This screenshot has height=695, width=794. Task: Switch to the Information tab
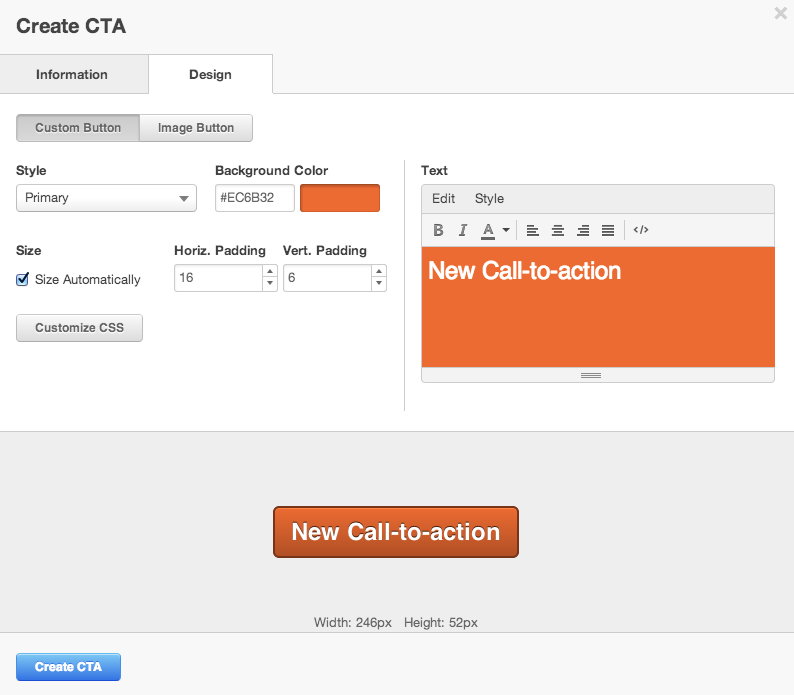72,75
